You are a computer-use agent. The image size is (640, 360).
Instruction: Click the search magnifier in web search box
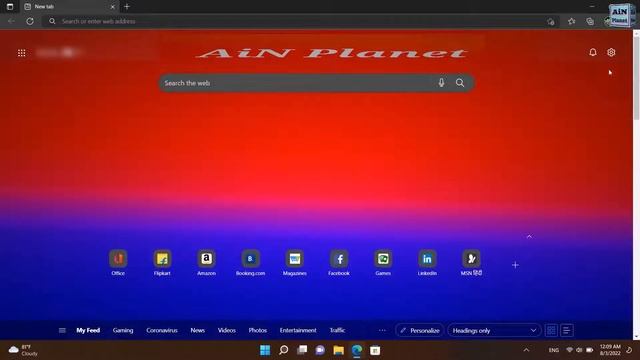460,83
